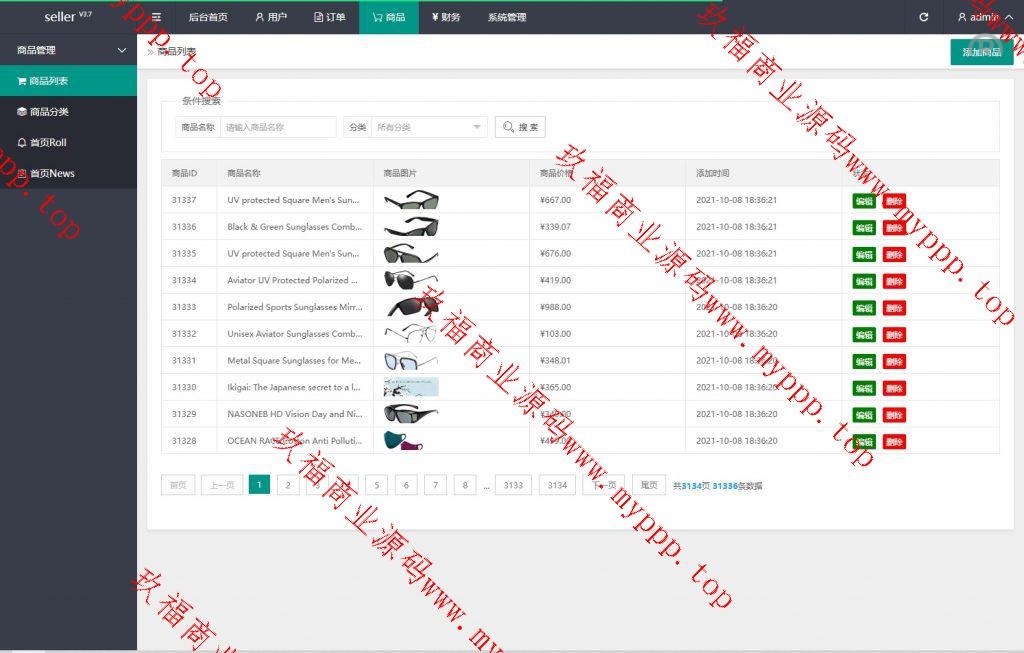Switch to the 订单 tab
Image resolution: width=1024 pixels, height=653 pixels.
tap(329, 17)
